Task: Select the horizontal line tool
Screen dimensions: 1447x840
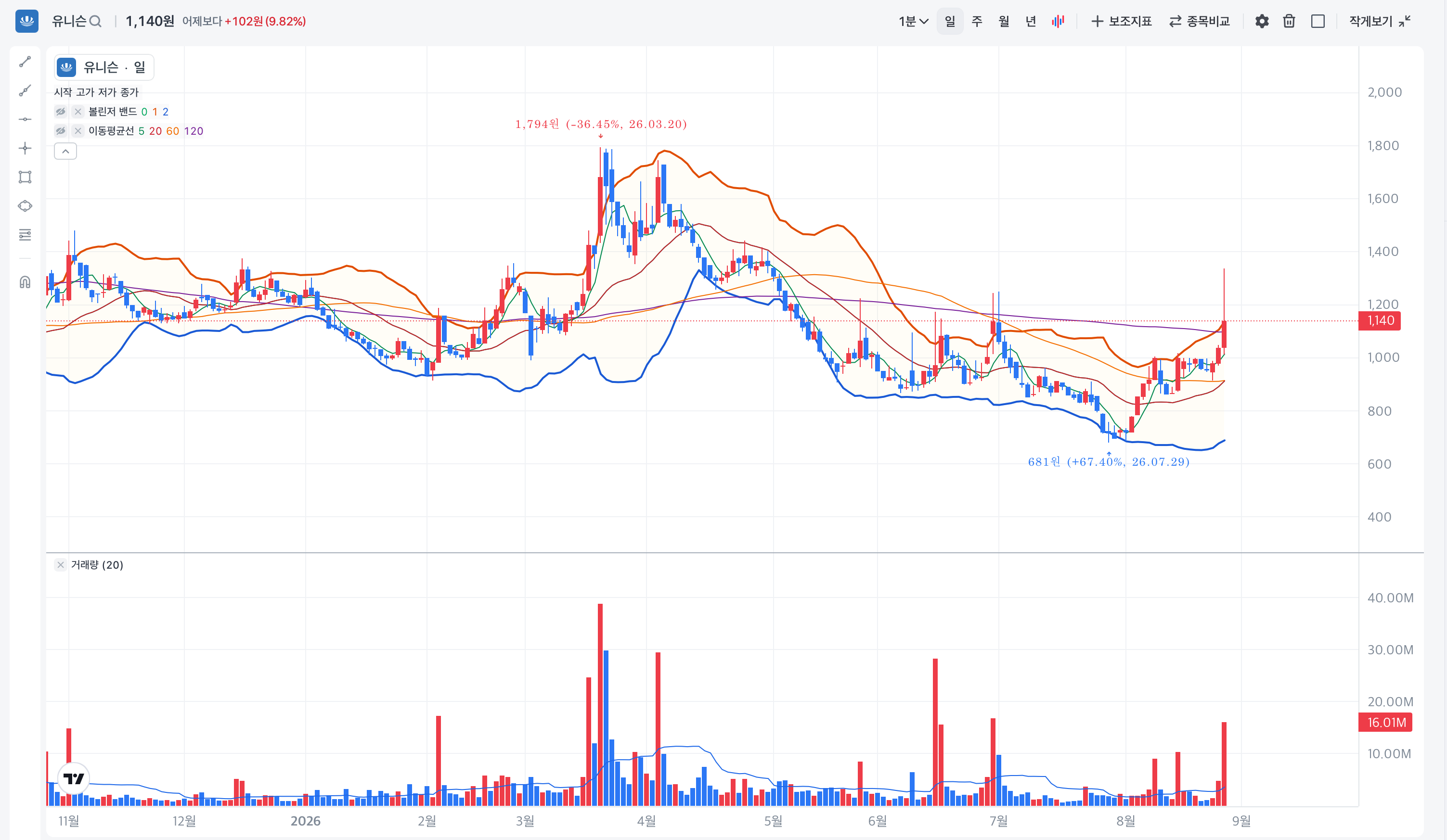Action: coord(25,119)
